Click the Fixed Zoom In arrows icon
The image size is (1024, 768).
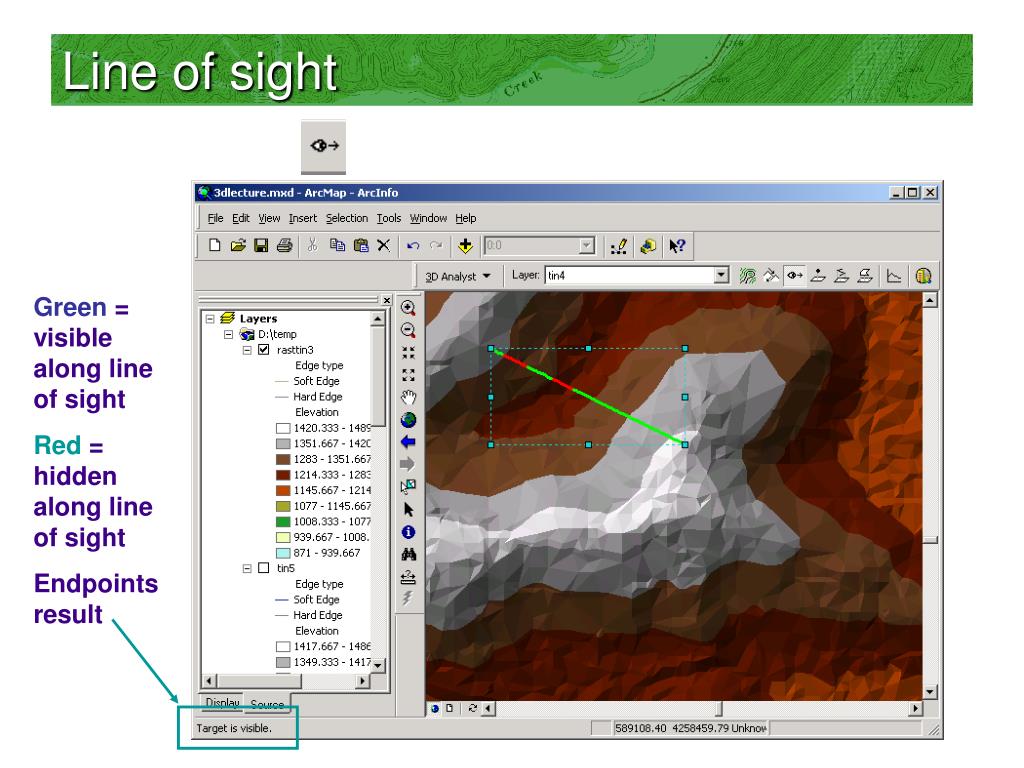tap(408, 353)
